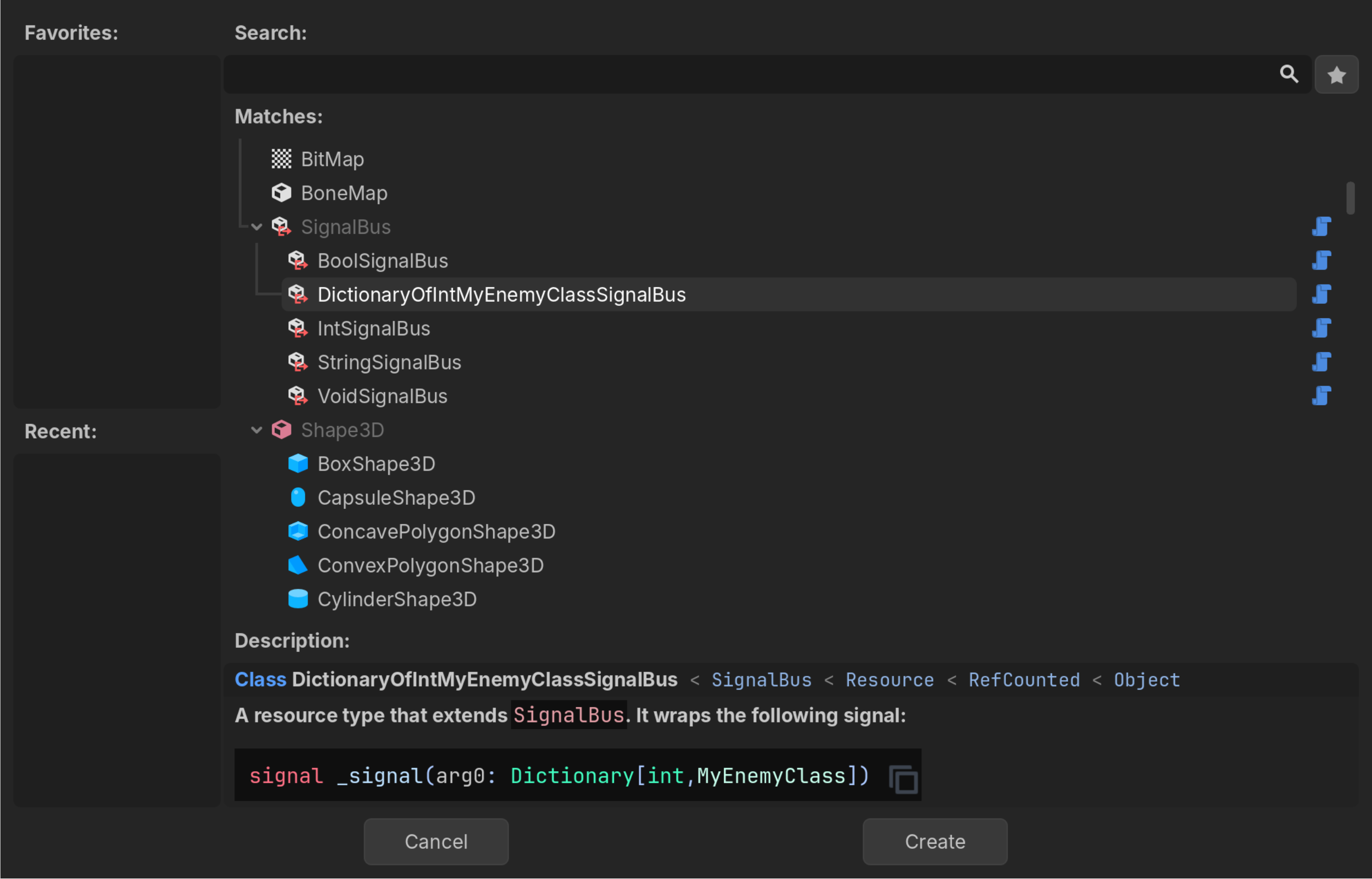
Task: Select the ConvexPolygonShape3D resource type
Action: click(431, 565)
